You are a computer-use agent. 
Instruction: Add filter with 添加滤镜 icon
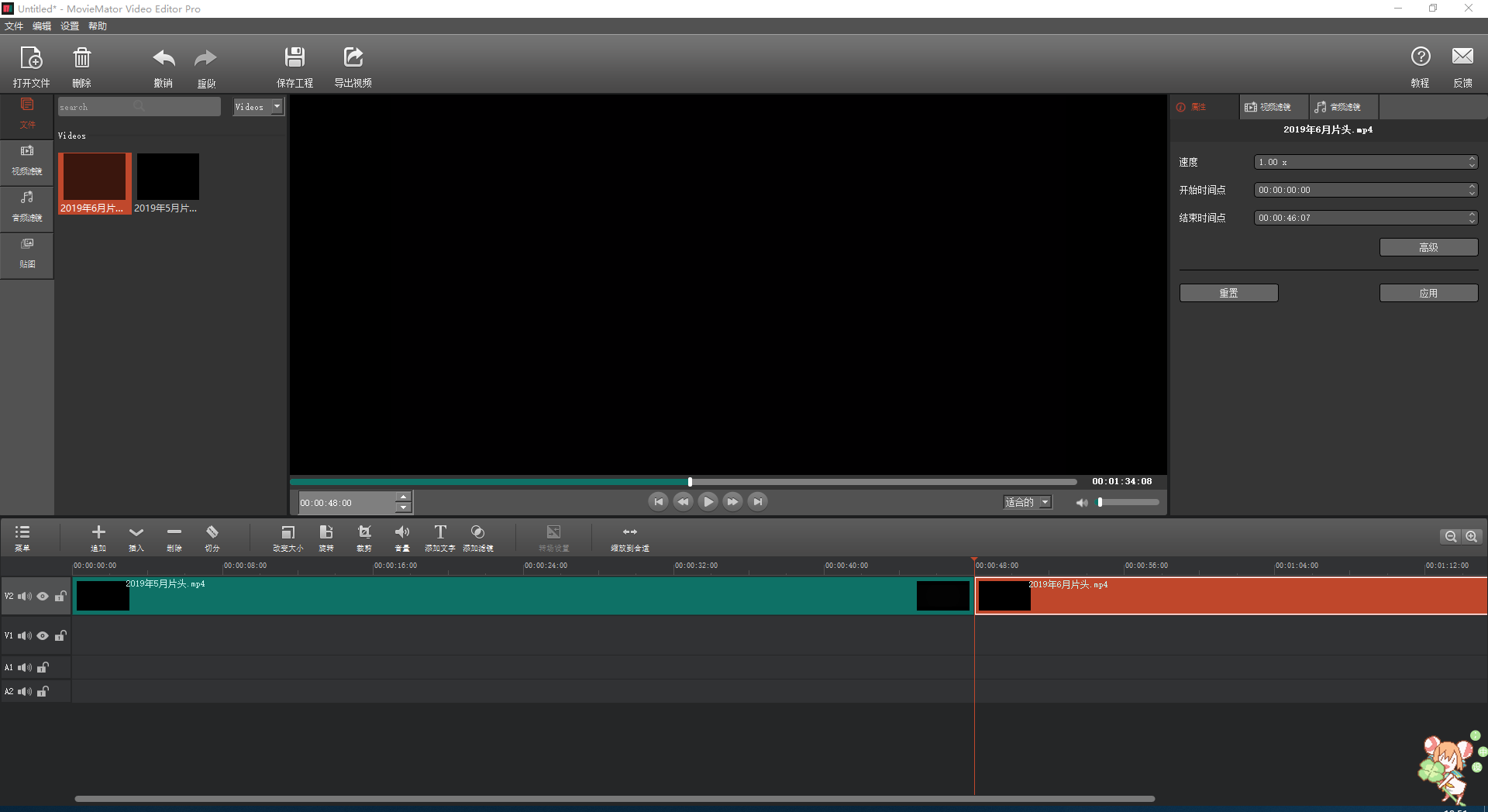point(478,532)
